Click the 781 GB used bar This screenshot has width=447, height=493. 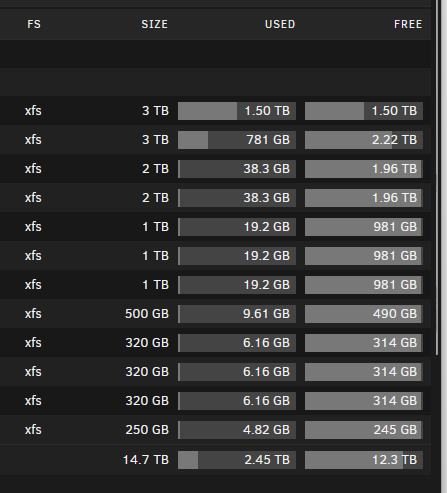coord(237,140)
